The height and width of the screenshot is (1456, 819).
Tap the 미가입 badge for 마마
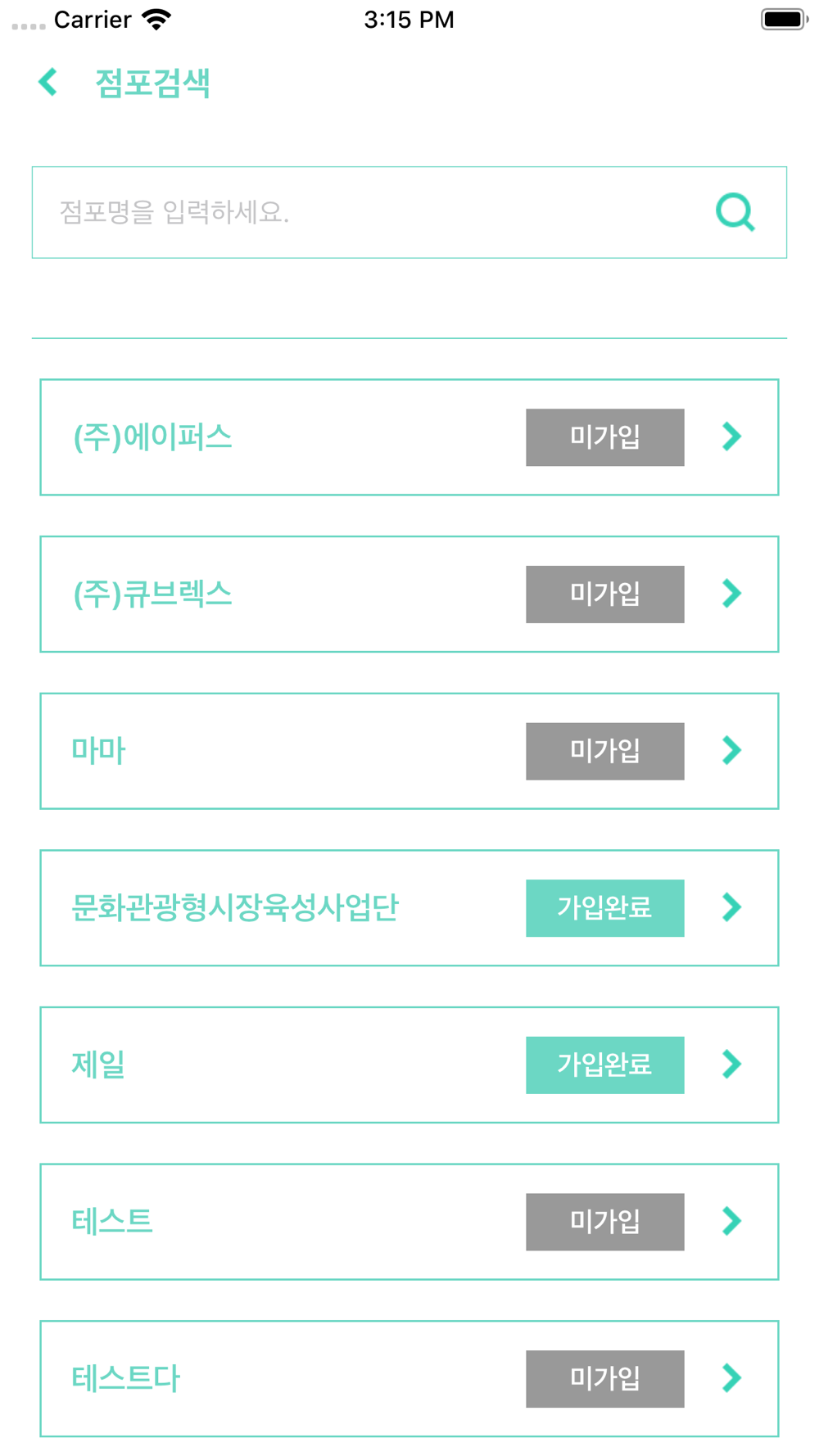coord(605,751)
